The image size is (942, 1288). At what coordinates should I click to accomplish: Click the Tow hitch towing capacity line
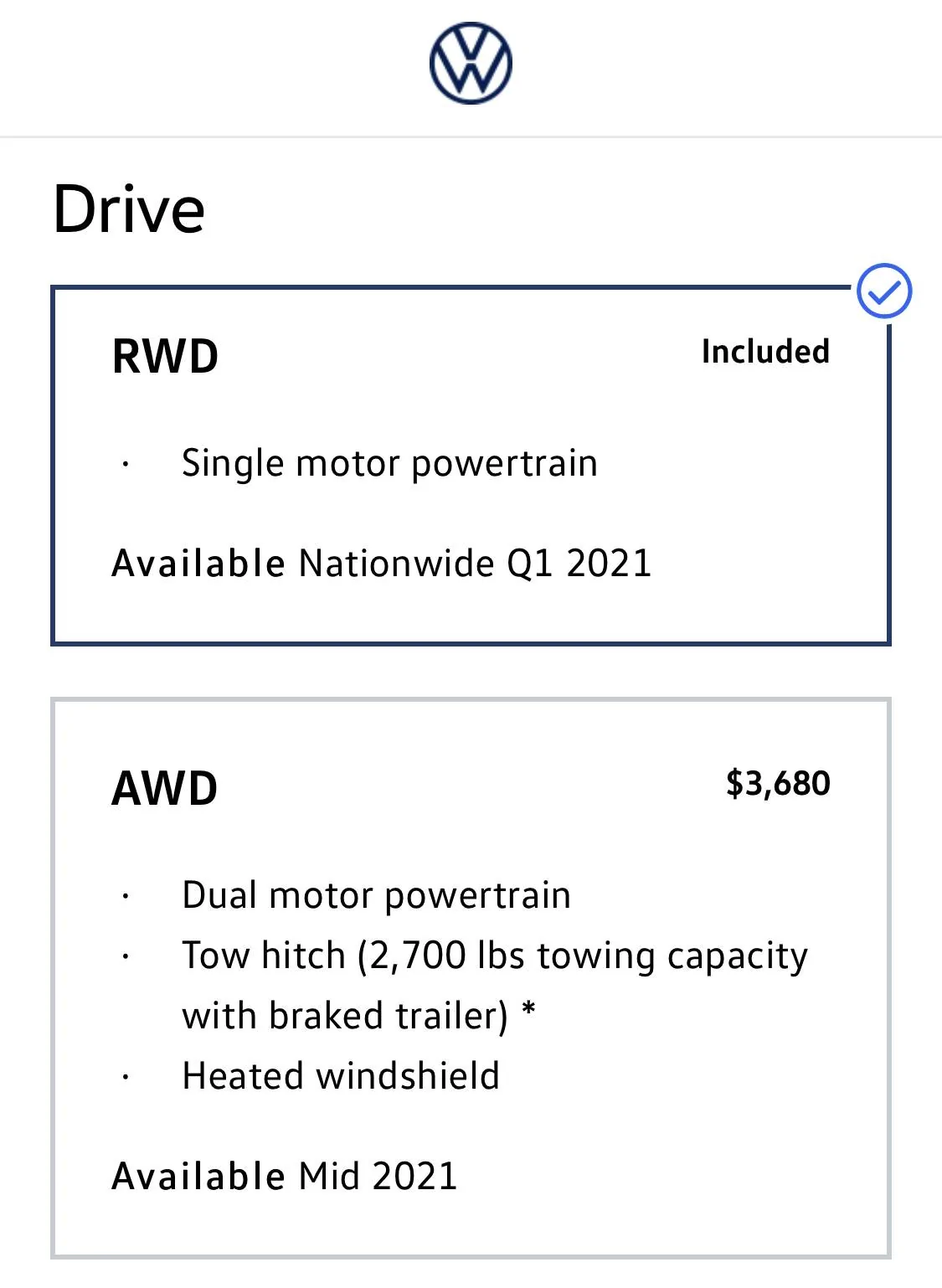[495, 956]
